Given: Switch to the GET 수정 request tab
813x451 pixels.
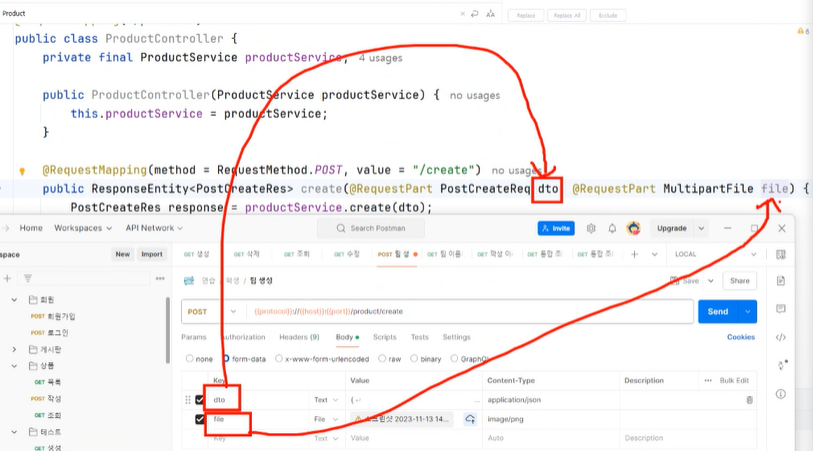Looking at the screenshot, I should [x=346, y=254].
